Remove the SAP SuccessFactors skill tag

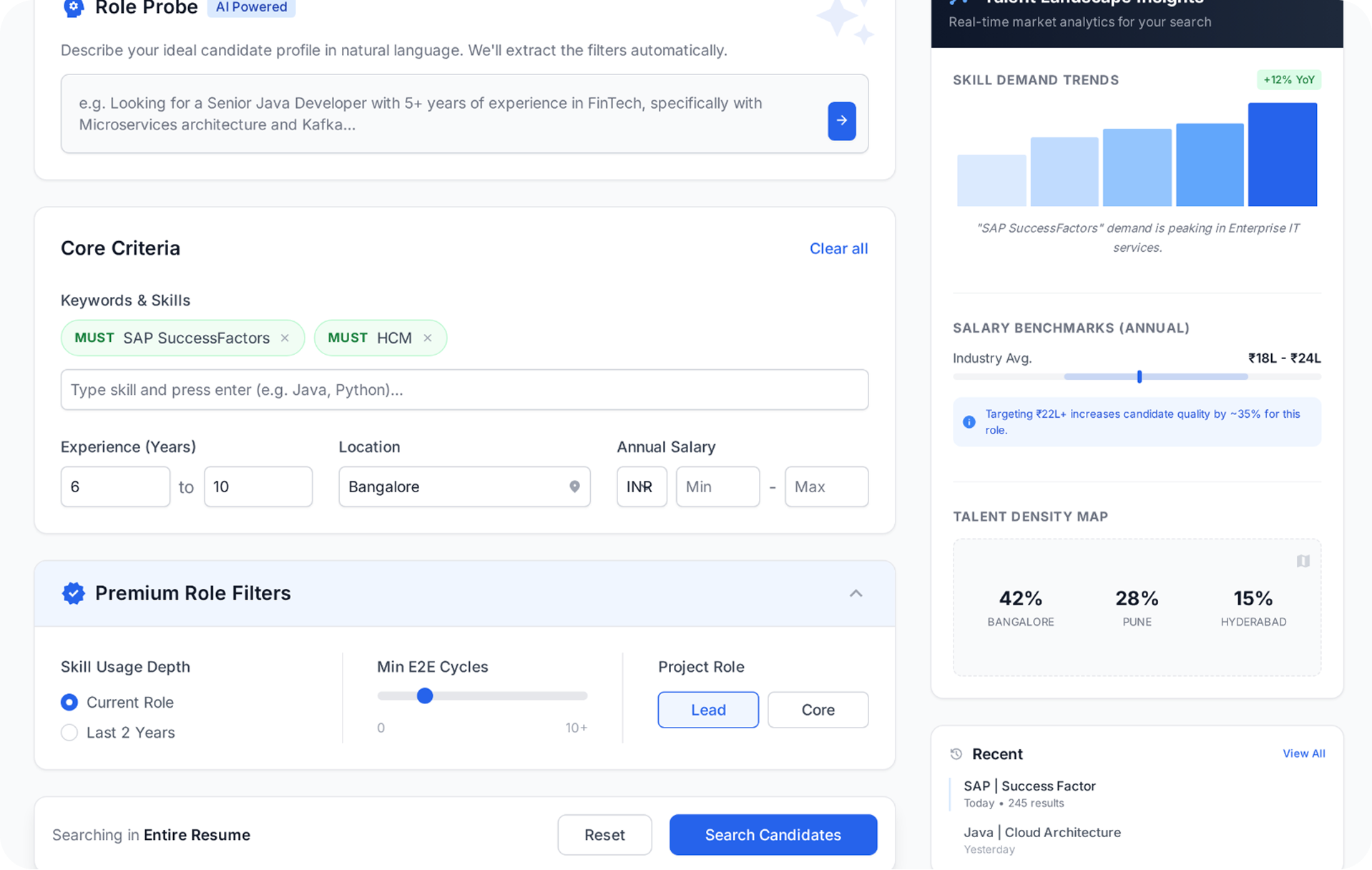[x=285, y=338]
